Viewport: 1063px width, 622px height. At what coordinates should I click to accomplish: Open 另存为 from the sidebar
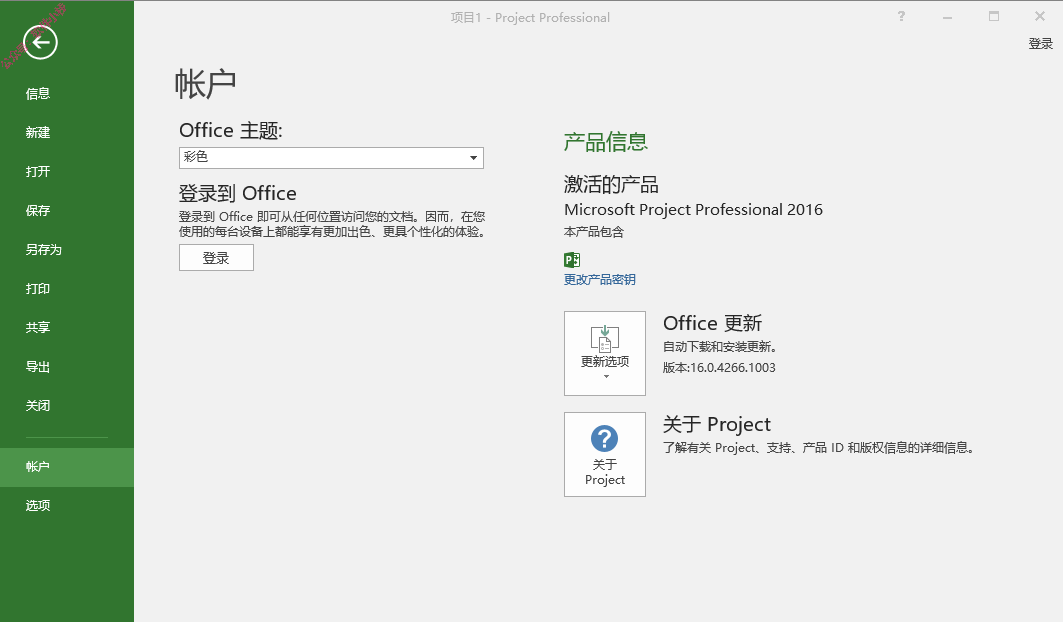[67, 250]
